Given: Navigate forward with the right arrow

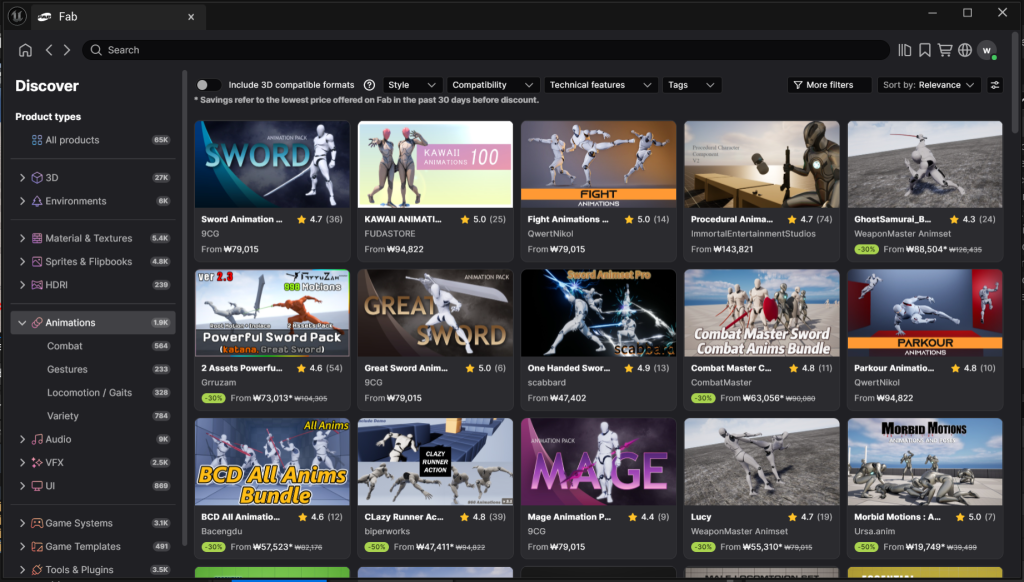Looking at the screenshot, I should [67, 50].
